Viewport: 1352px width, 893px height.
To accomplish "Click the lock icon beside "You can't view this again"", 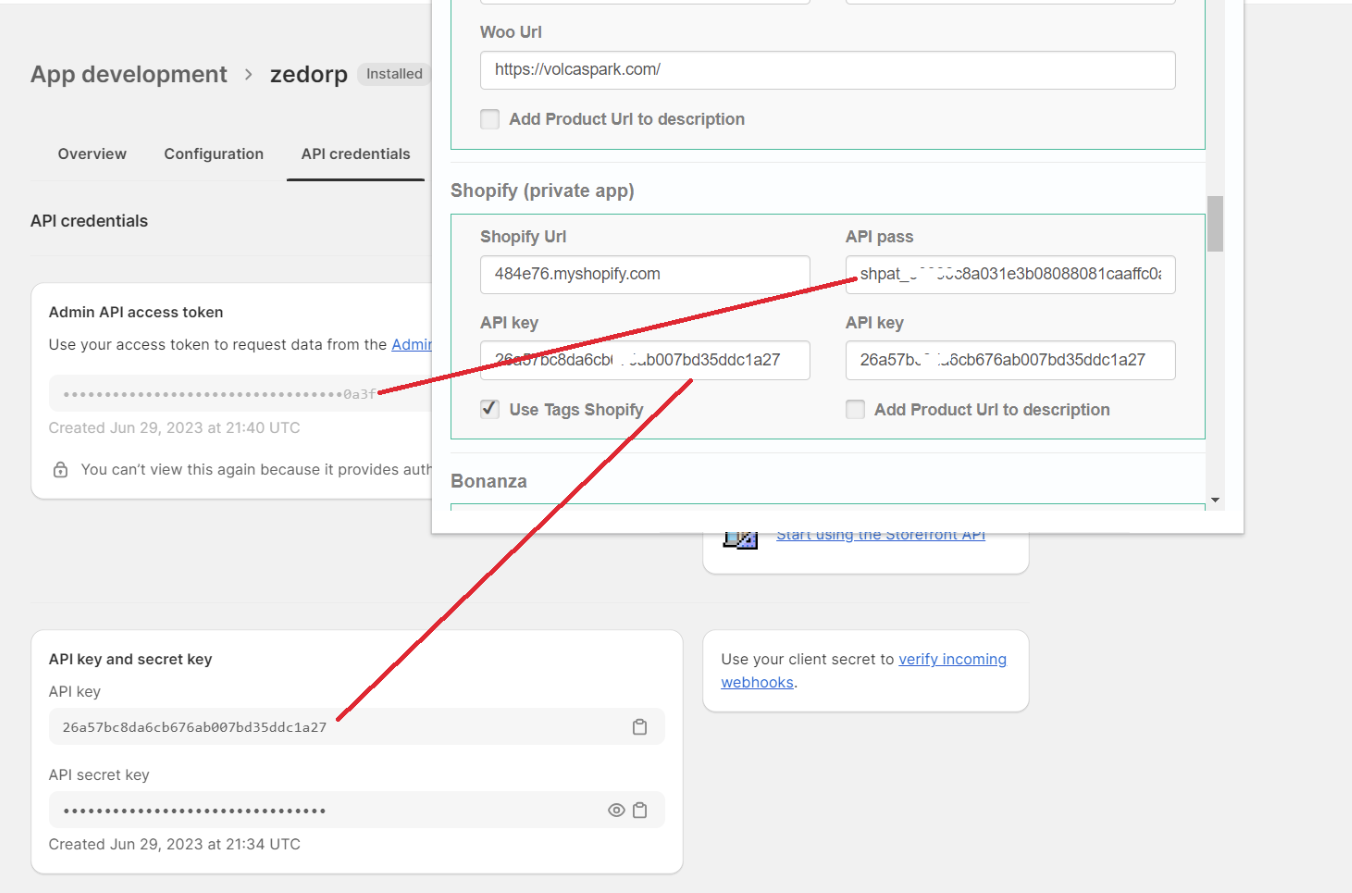I will tap(60, 469).
